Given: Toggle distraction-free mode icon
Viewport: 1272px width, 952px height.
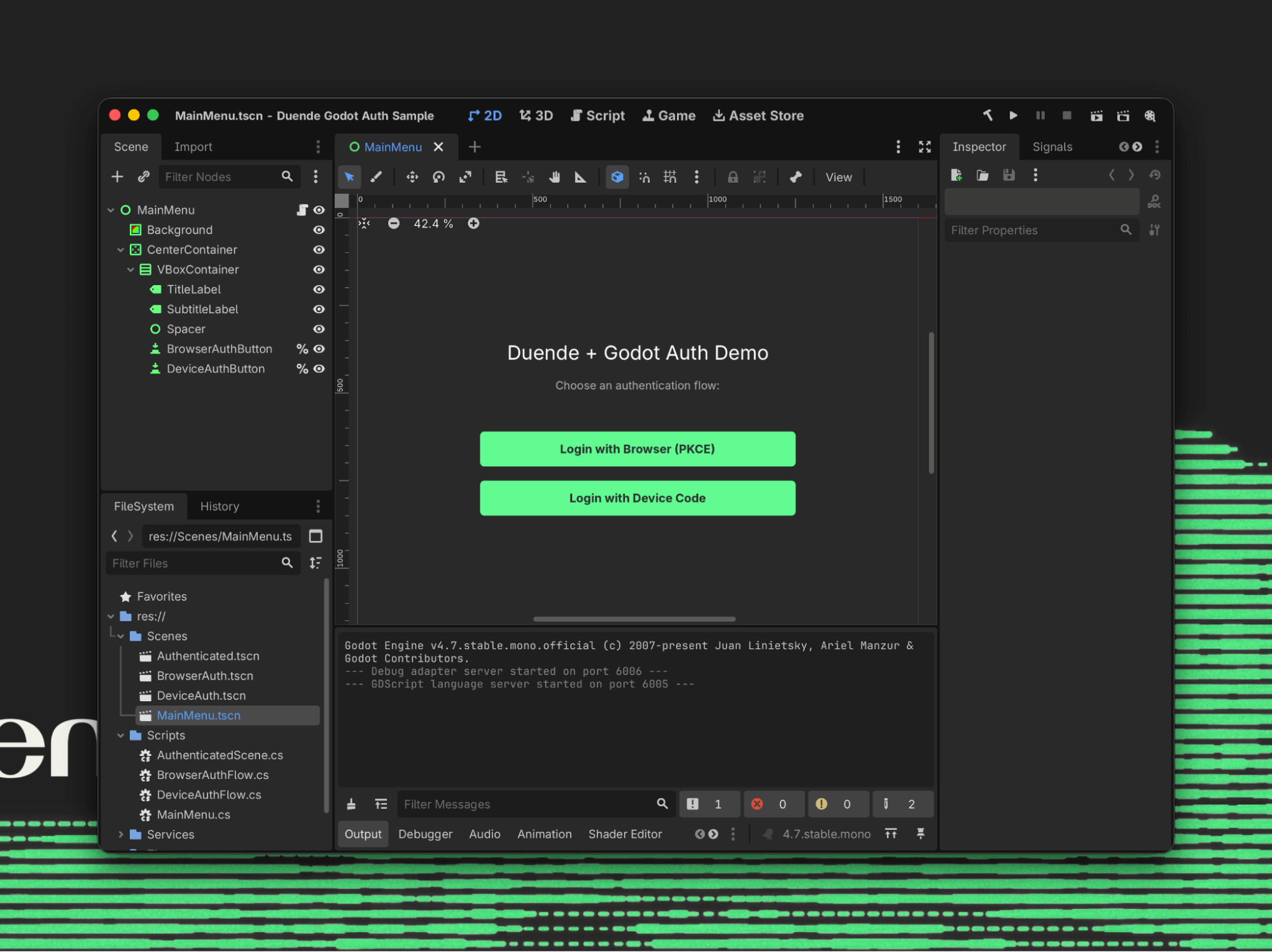Looking at the screenshot, I should (x=925, y=147).
